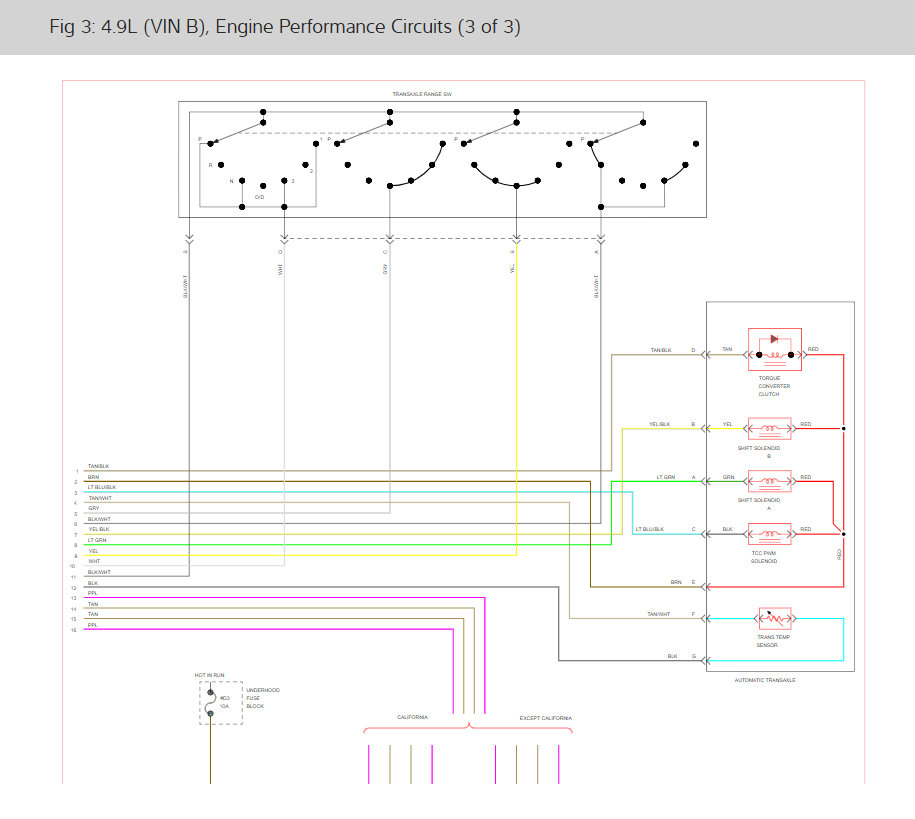Click the Trans Temp Sensor thermistor symbol
This screenshot has width=915, height=819.
(x=775, y=618)
